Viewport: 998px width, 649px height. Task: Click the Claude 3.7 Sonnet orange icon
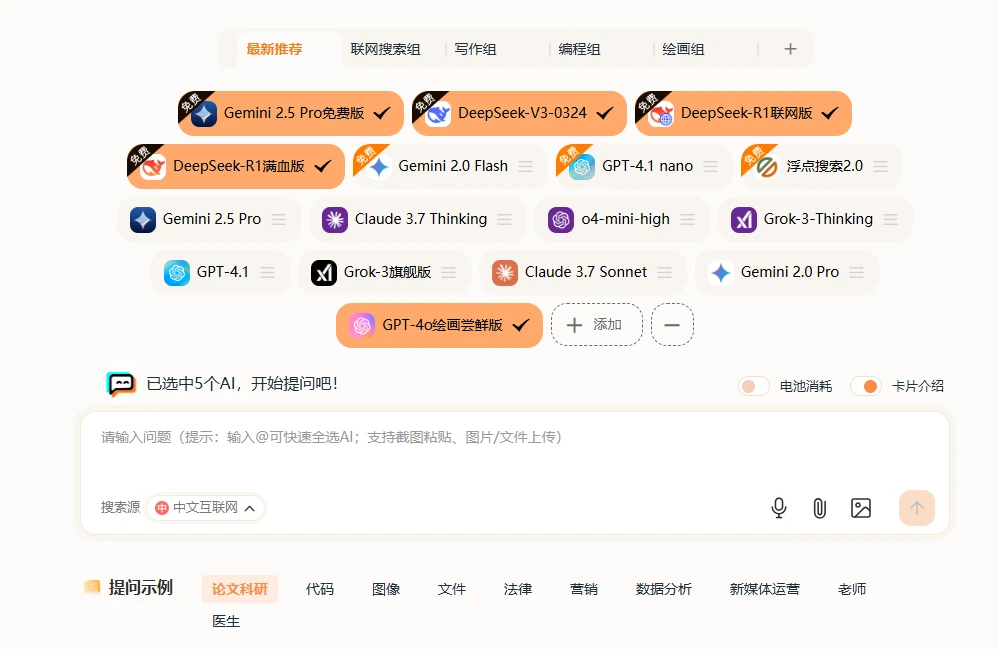(x=505, y=273)
